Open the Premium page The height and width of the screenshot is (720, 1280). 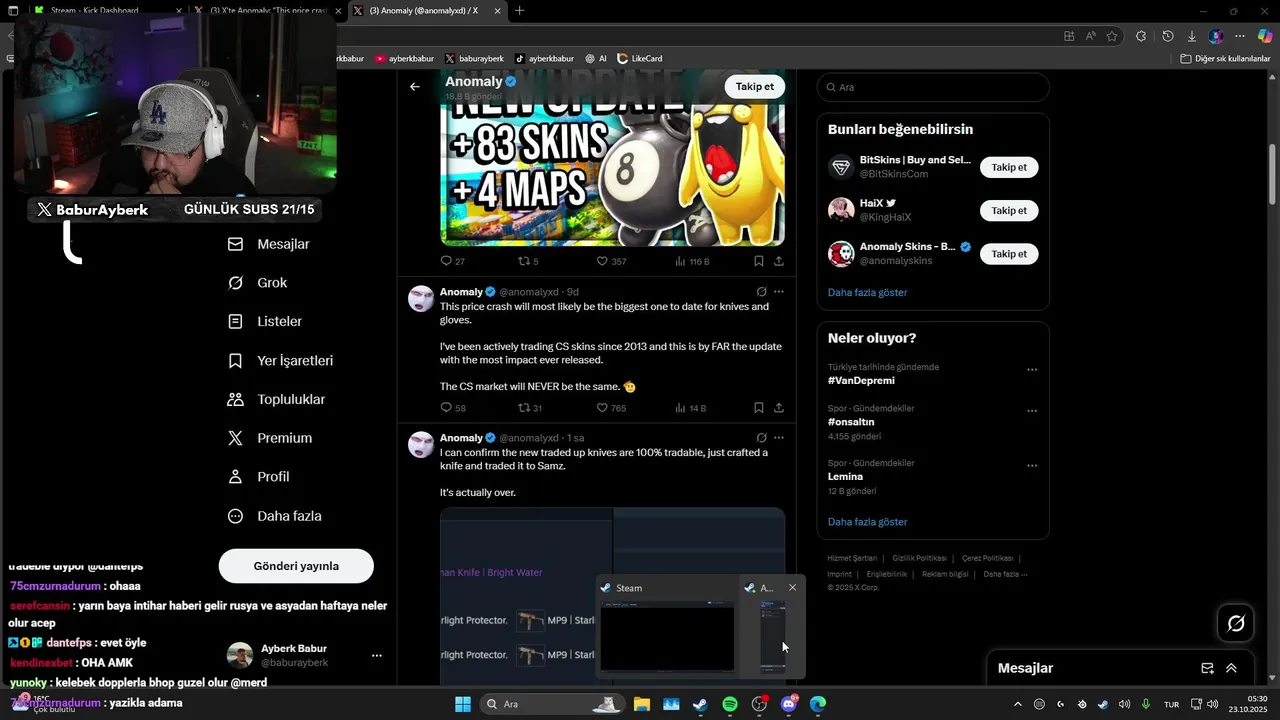click(x=270, y=438)
